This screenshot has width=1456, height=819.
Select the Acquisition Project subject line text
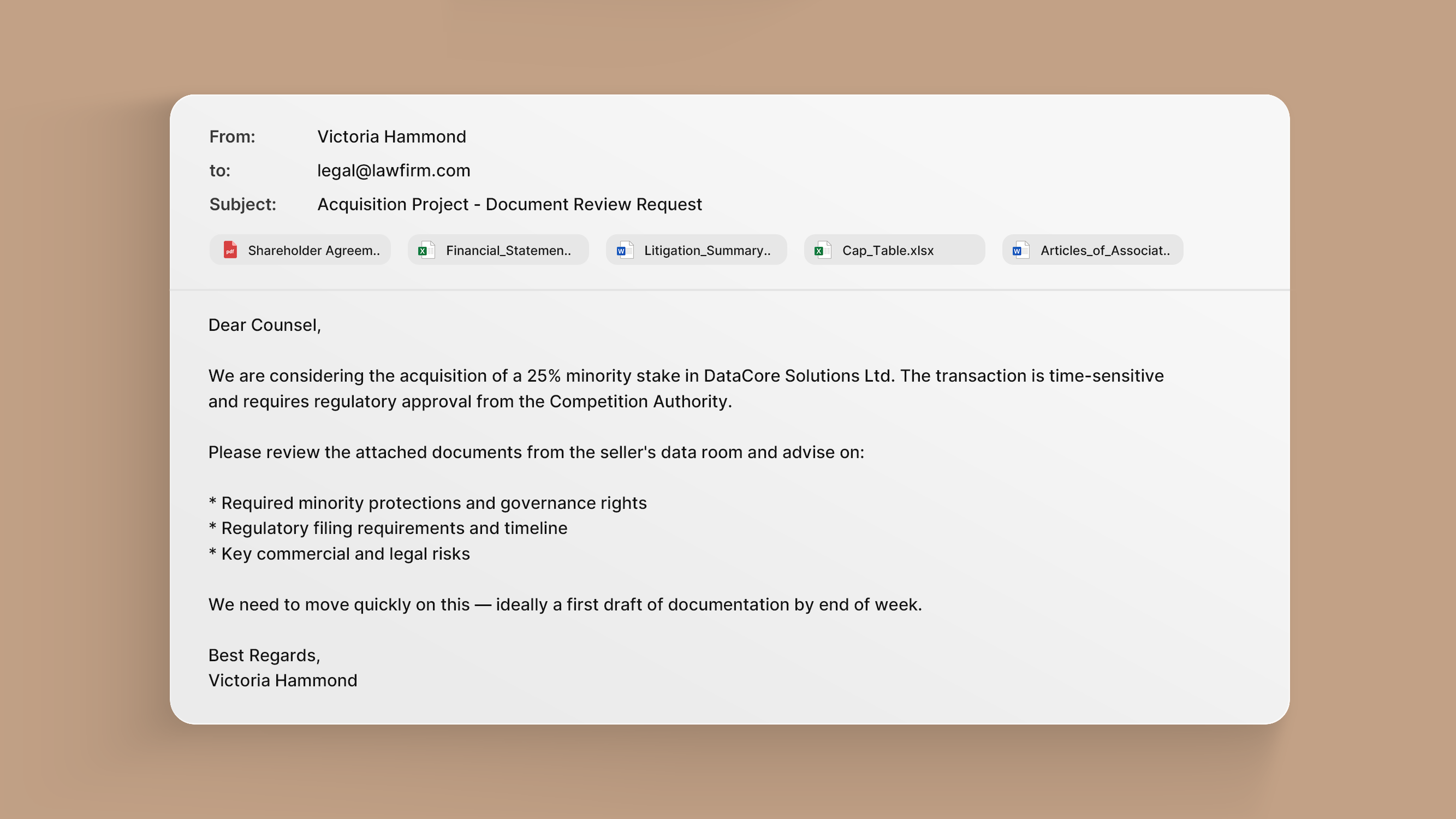[x=509, y=204]
